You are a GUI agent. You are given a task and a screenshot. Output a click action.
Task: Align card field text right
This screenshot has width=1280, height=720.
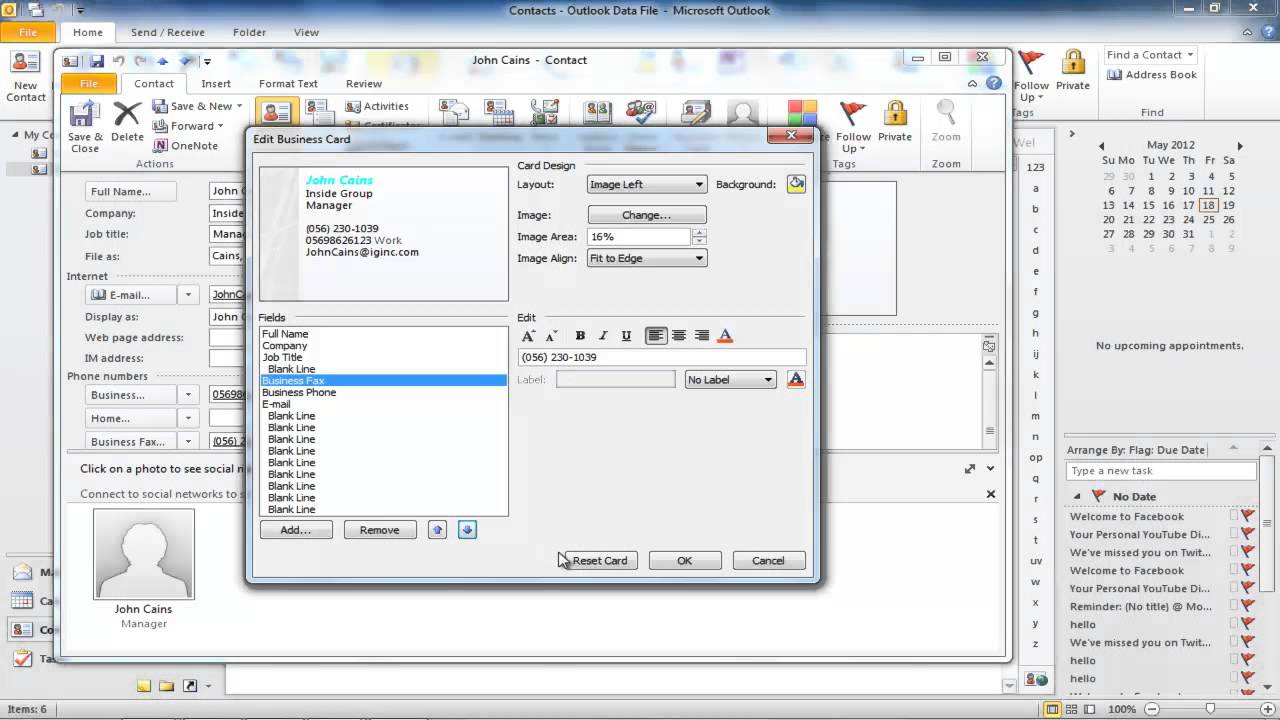click(702, 336)
